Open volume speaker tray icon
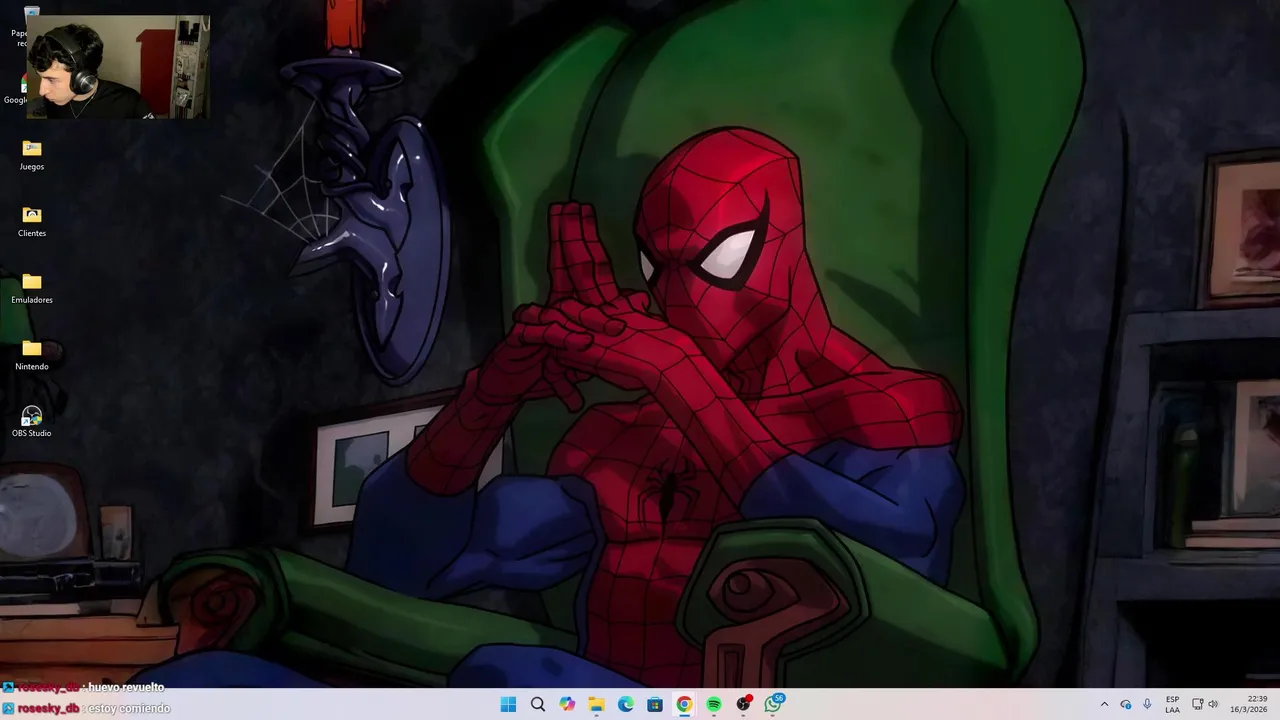 [1214, 704]
